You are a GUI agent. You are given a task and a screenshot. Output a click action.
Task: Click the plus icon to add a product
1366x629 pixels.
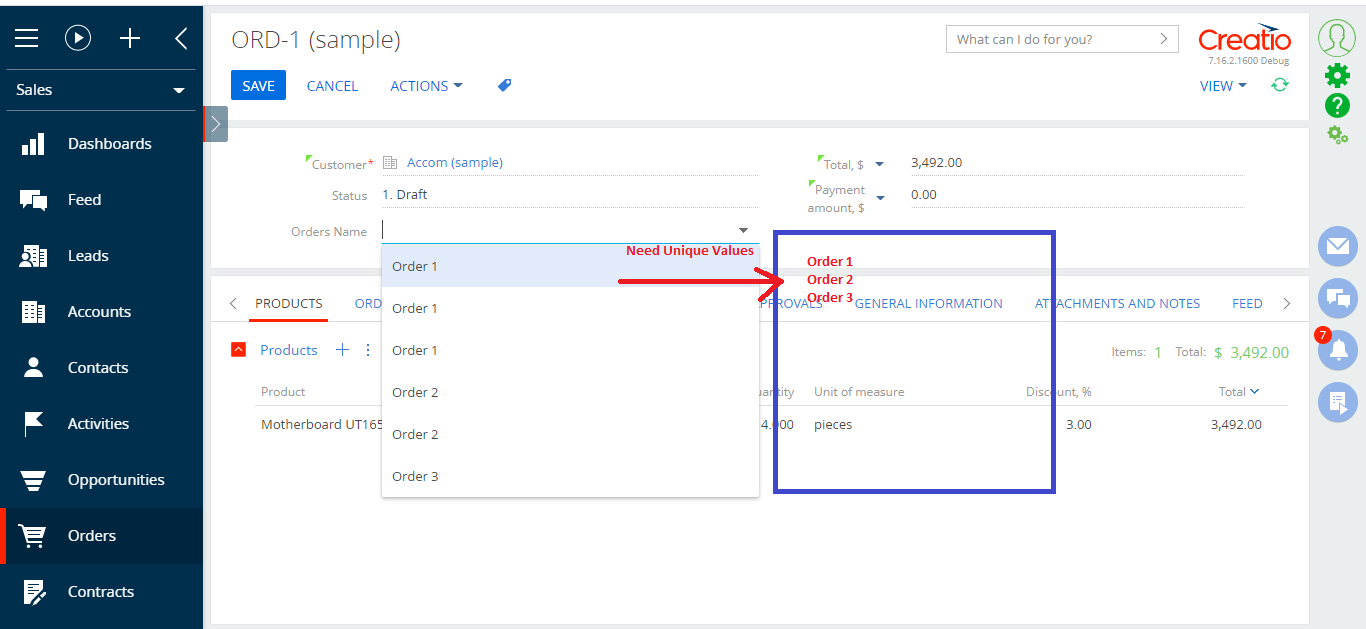(343, 349)
